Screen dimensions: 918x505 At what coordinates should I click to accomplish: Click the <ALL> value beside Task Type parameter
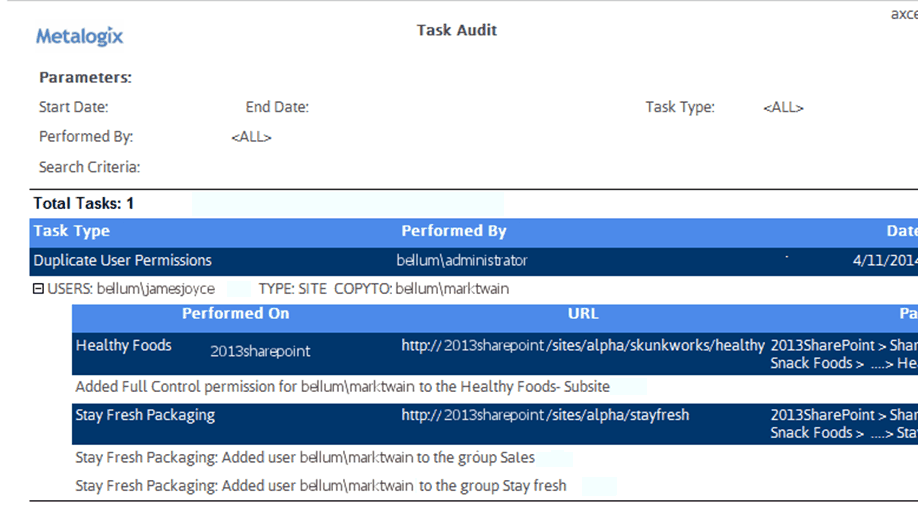click(x=782, y=107)
